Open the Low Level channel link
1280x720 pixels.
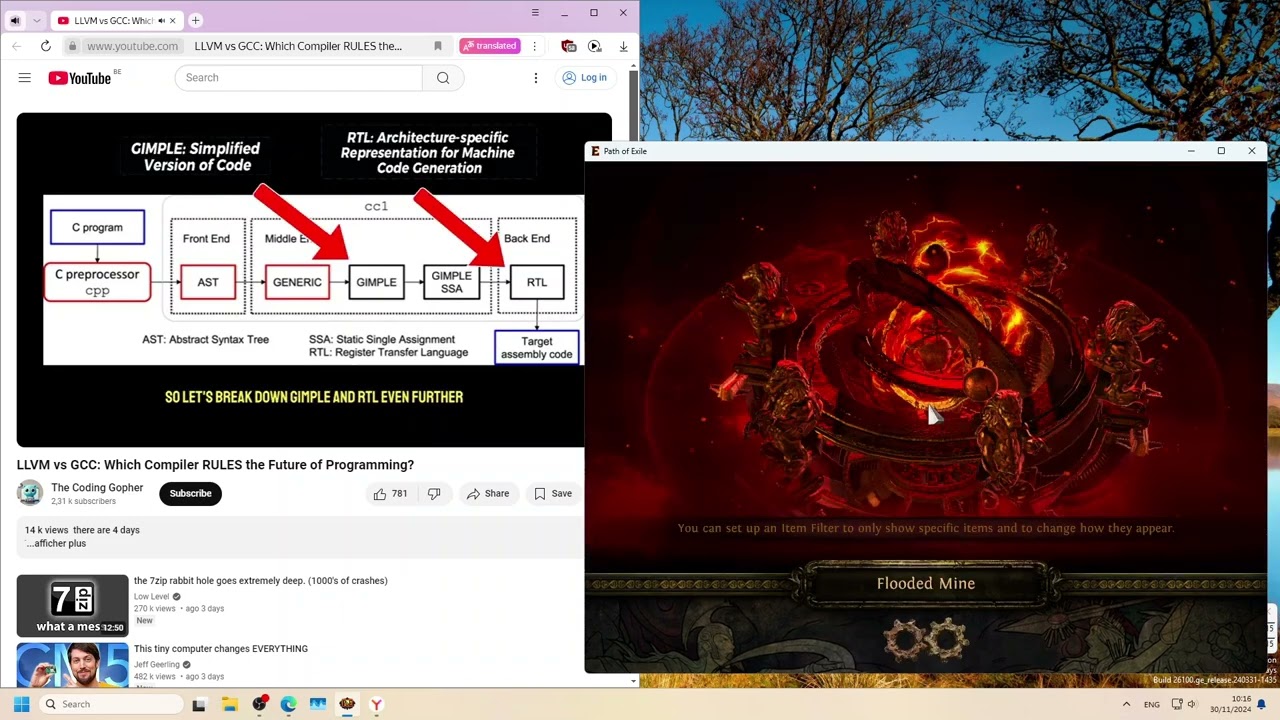click(x=152, y=597)
